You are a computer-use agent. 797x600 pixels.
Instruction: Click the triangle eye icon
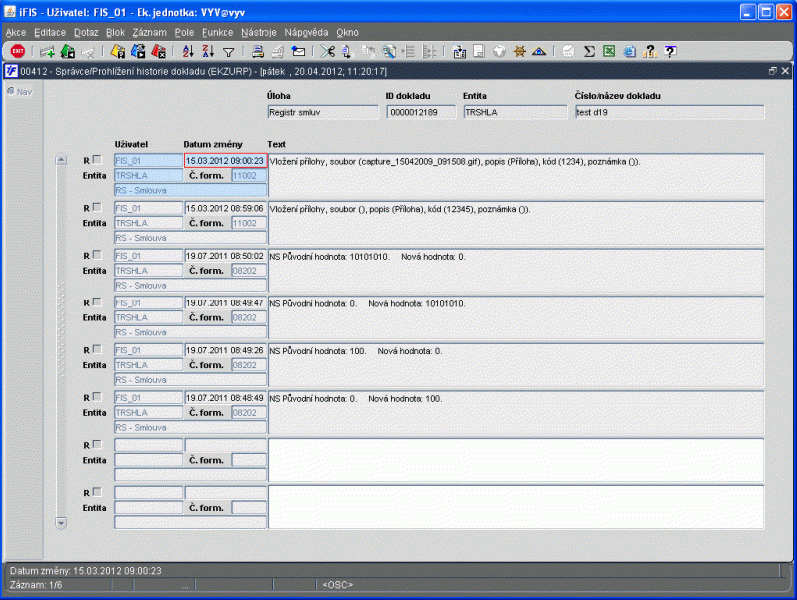tap(539, 51)
